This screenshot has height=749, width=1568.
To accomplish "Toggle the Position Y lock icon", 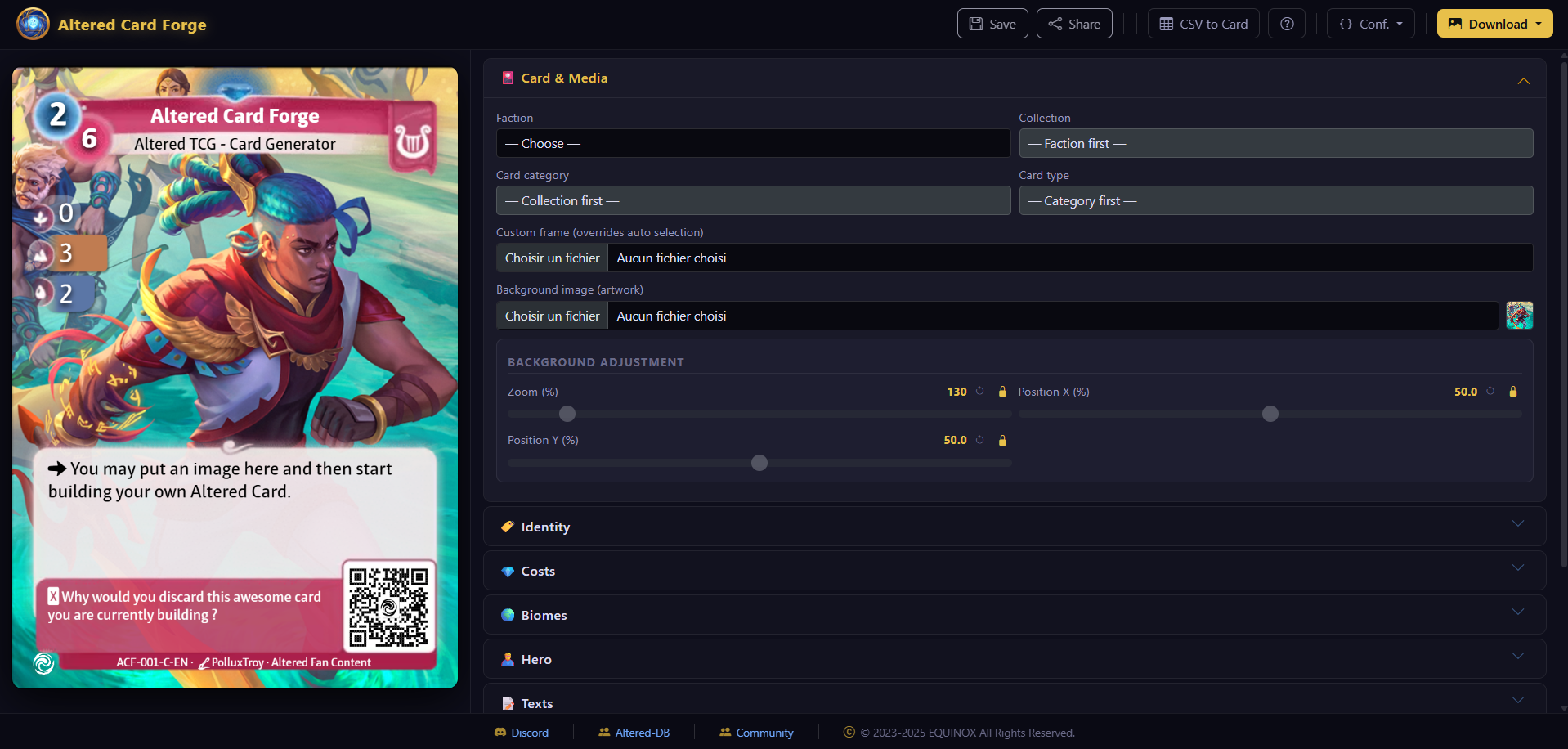I will [x=1002, y=440].
